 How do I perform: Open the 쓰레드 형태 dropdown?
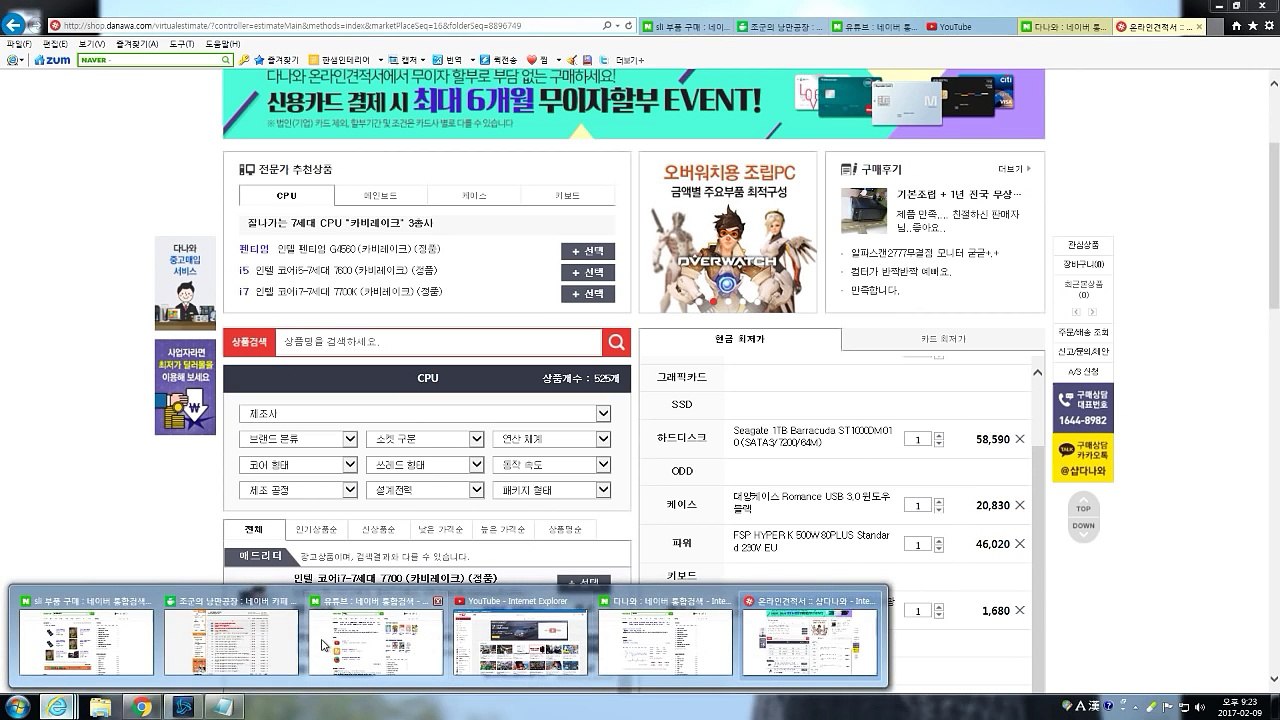(425, 465)
